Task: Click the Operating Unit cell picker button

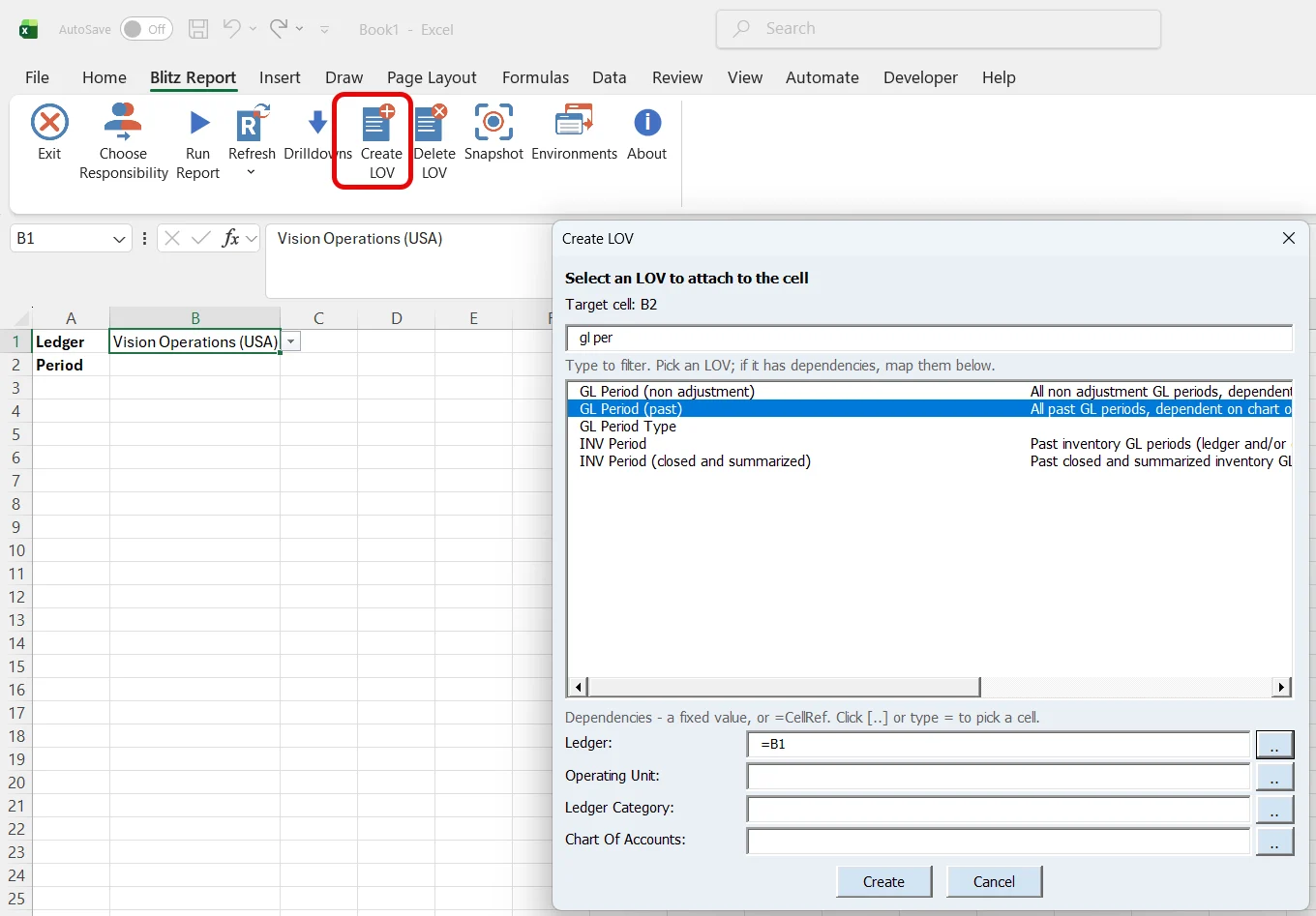Action: pos(1274,777)
